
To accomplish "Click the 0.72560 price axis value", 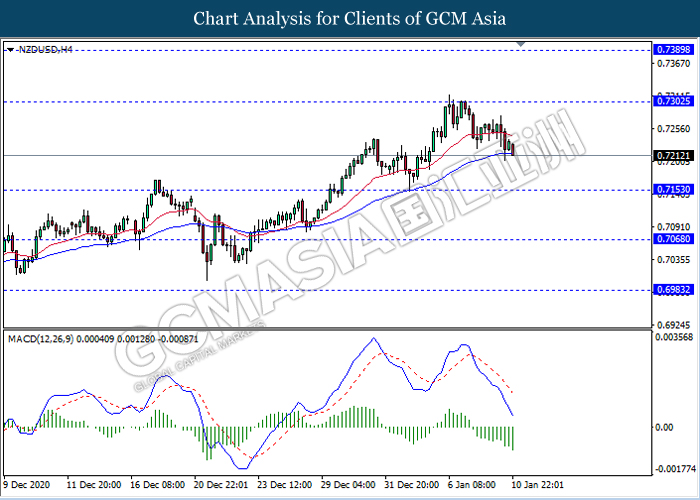I will [673, 129].
